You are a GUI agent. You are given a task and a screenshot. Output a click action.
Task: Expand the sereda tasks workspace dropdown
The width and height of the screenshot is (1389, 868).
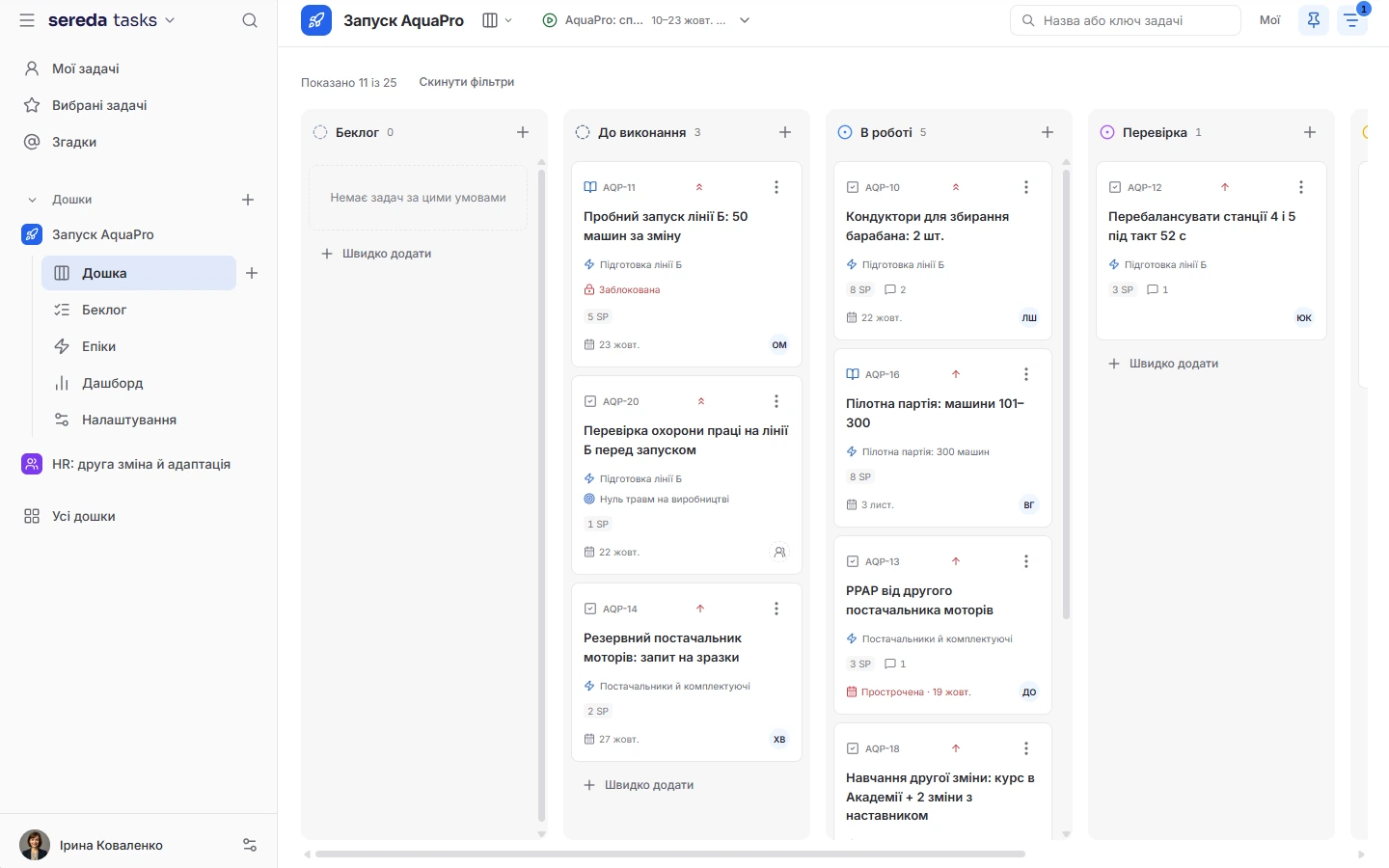pyautogui.click(x=112, y=20)
